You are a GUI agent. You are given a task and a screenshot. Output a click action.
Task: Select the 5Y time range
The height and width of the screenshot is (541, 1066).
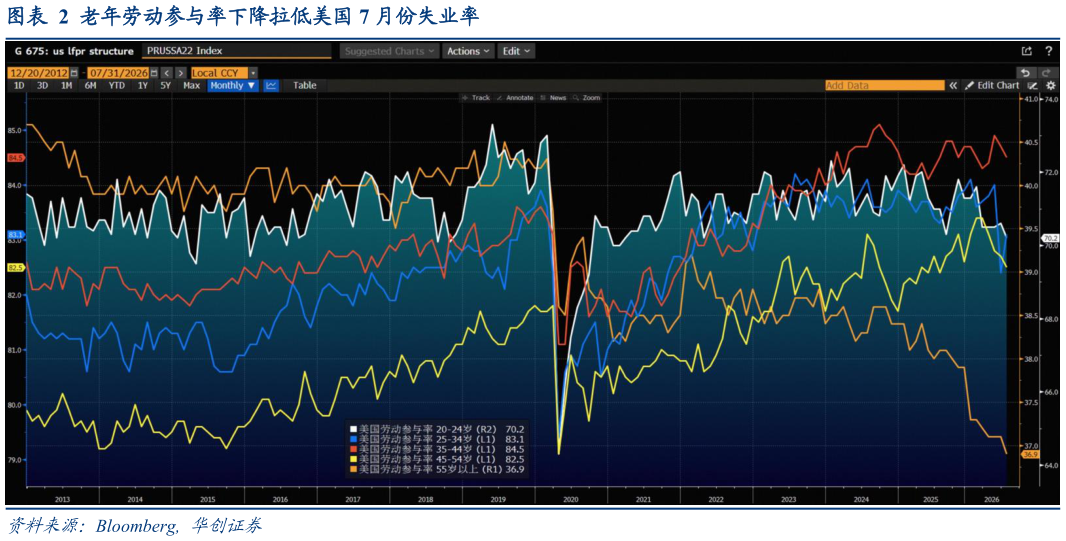pyautogui.click(x=165, y=86)
